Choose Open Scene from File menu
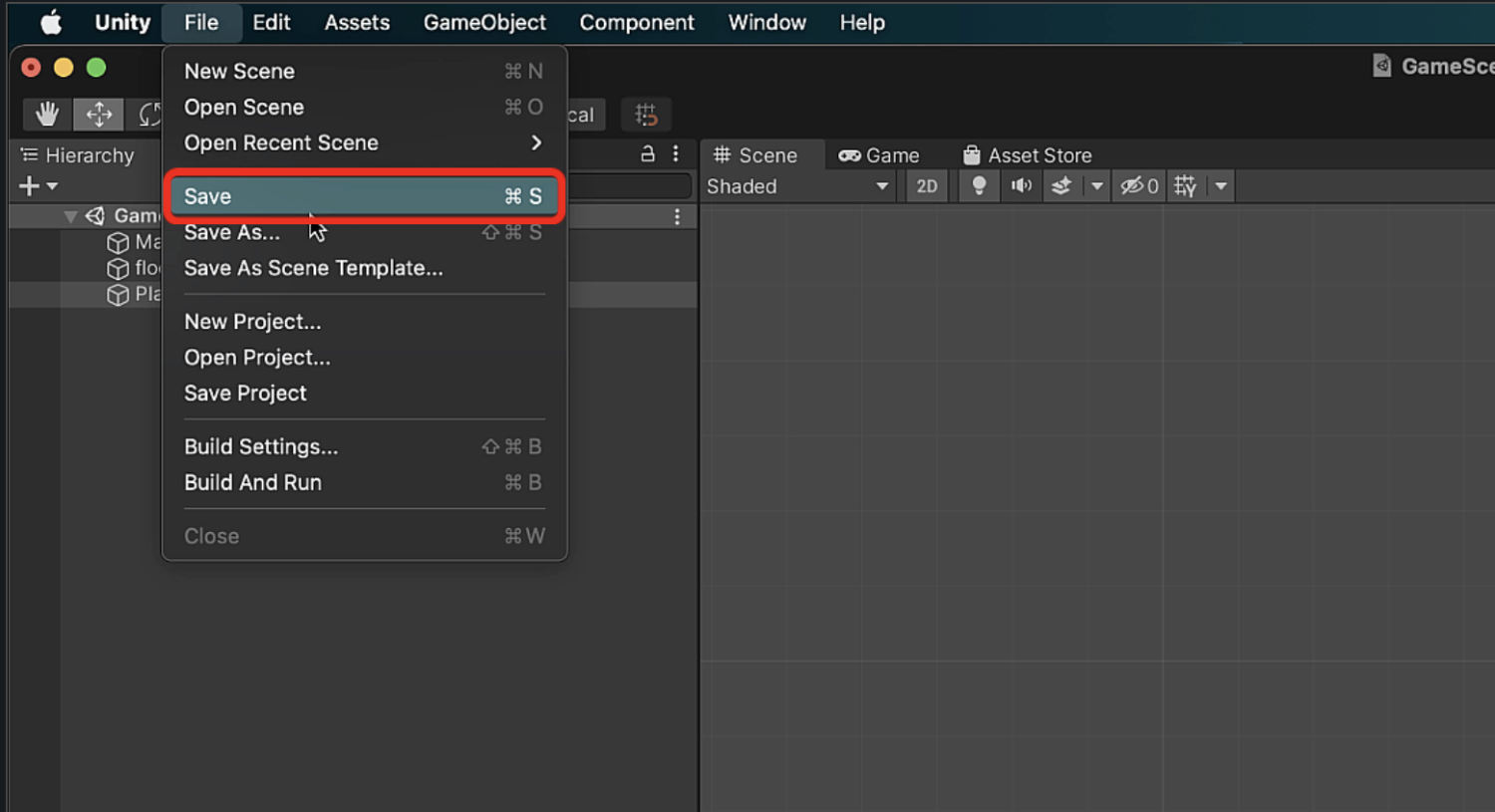This screenshot has height=812, width=1495. [364, 108]
